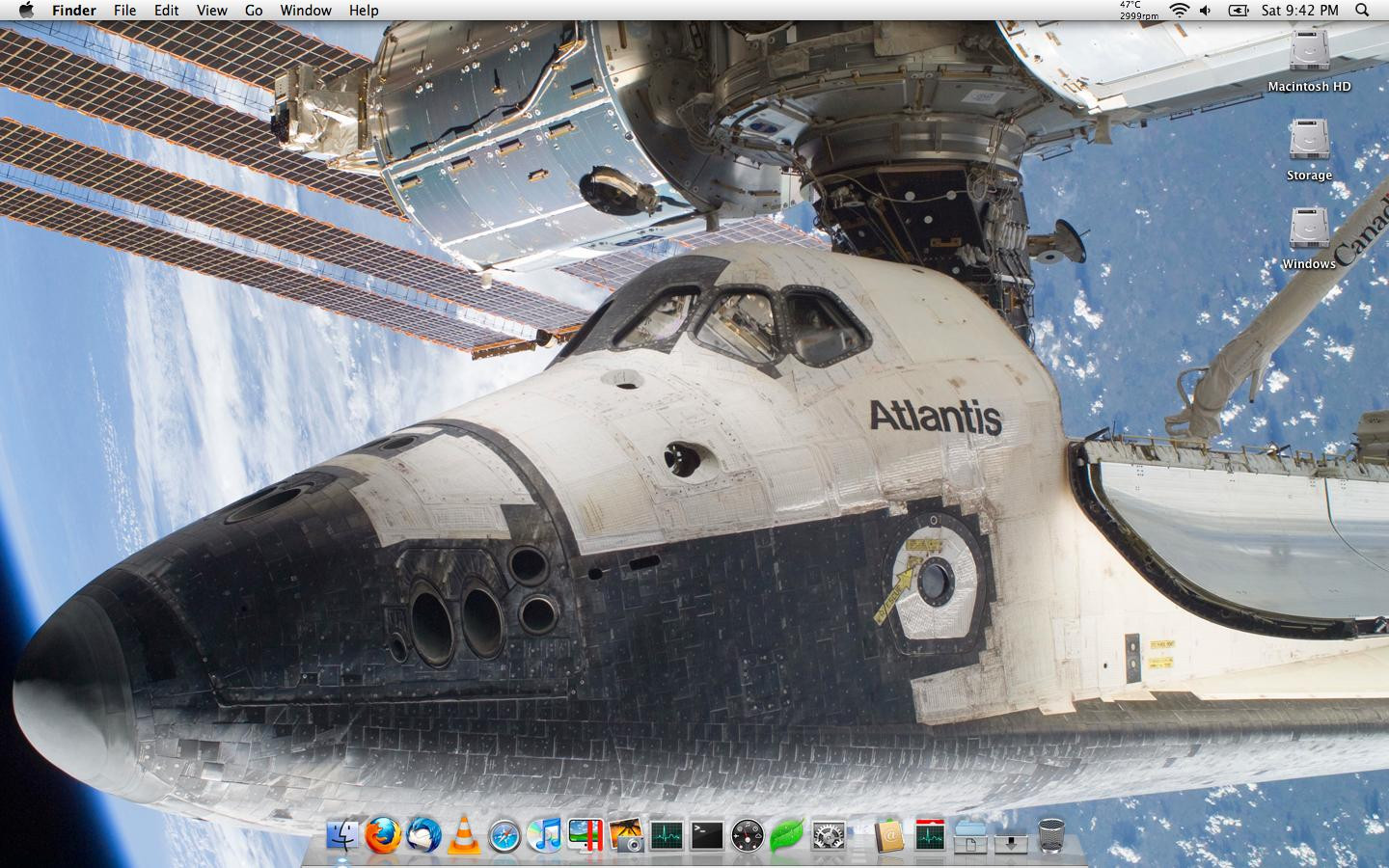The width and height of the screenshot is (1389, 868).
Task: Launch Terminal from the dock
Action: tap(707, 835)
